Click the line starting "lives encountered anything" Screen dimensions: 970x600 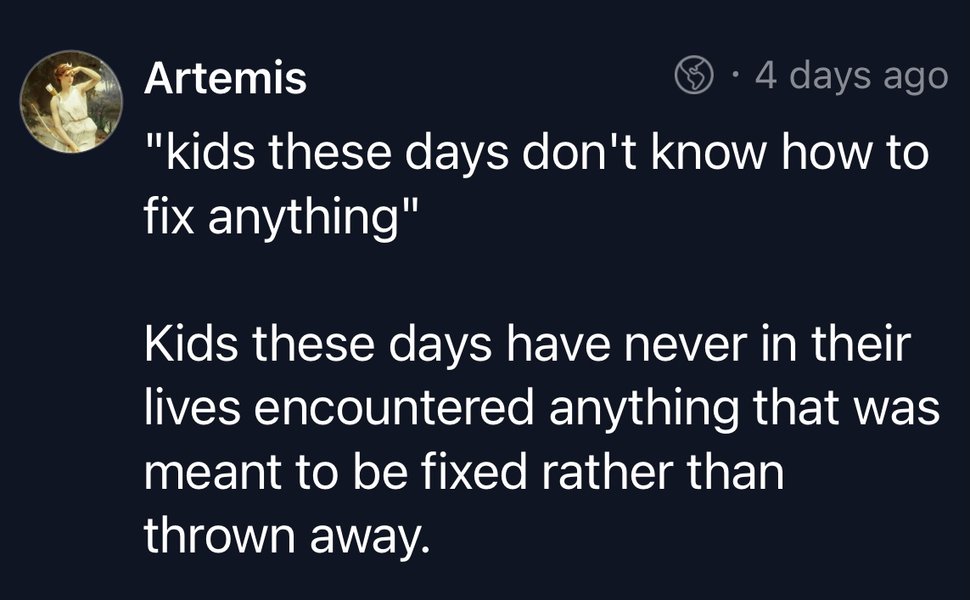541,409
